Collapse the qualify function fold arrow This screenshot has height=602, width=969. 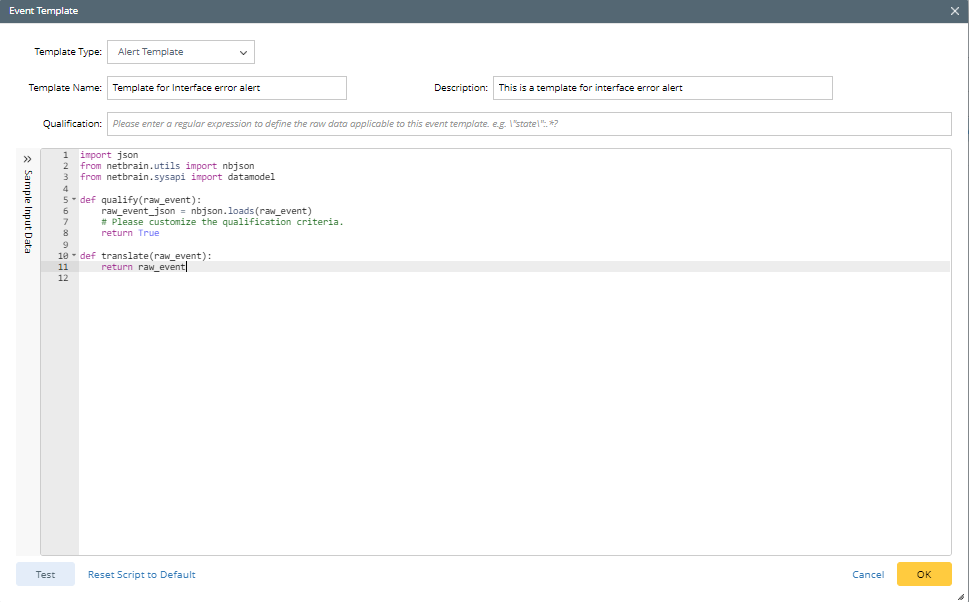point(74,200)
